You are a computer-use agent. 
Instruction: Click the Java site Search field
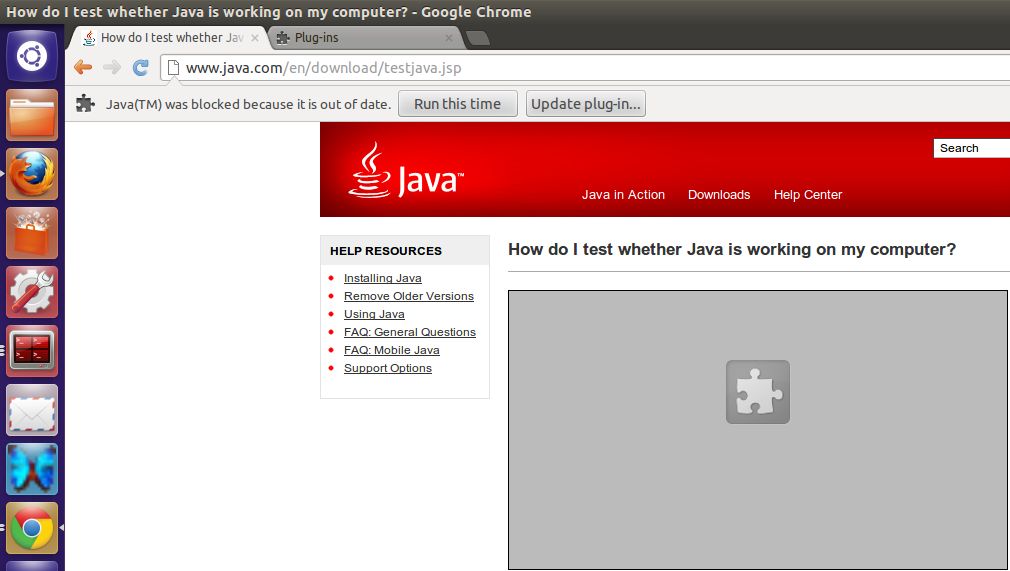click(x=971, y=148)
